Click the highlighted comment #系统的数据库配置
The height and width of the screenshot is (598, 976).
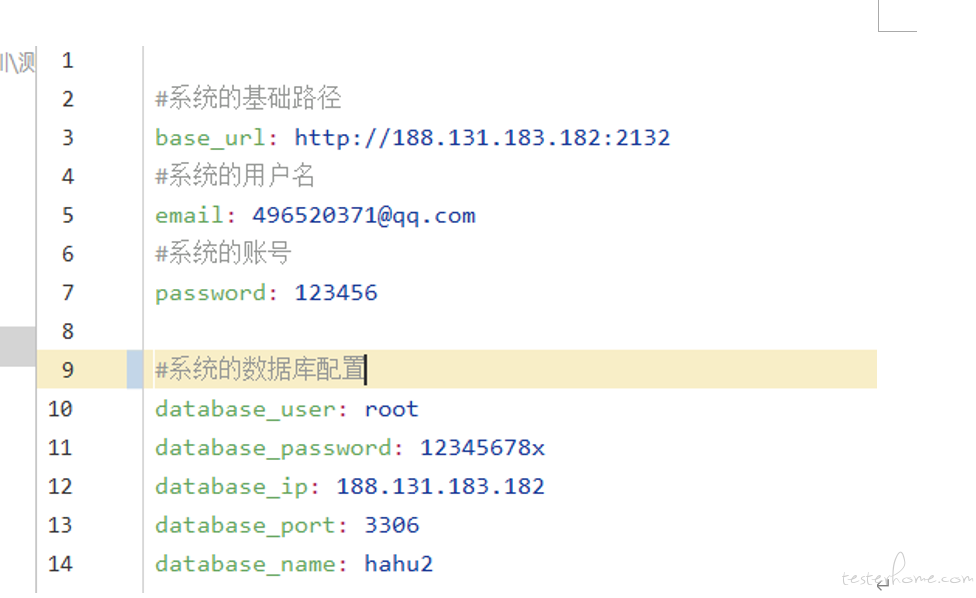pos(260,370)
